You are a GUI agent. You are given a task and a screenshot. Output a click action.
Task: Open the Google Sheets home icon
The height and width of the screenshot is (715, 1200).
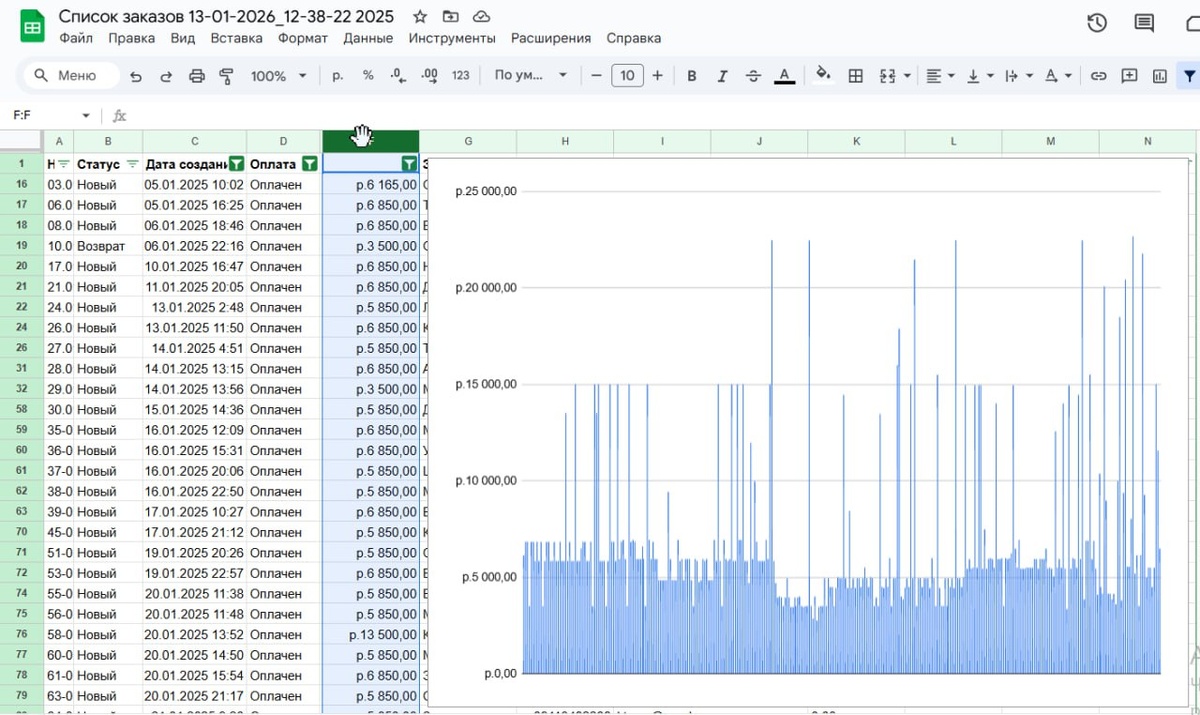[32, 27]
